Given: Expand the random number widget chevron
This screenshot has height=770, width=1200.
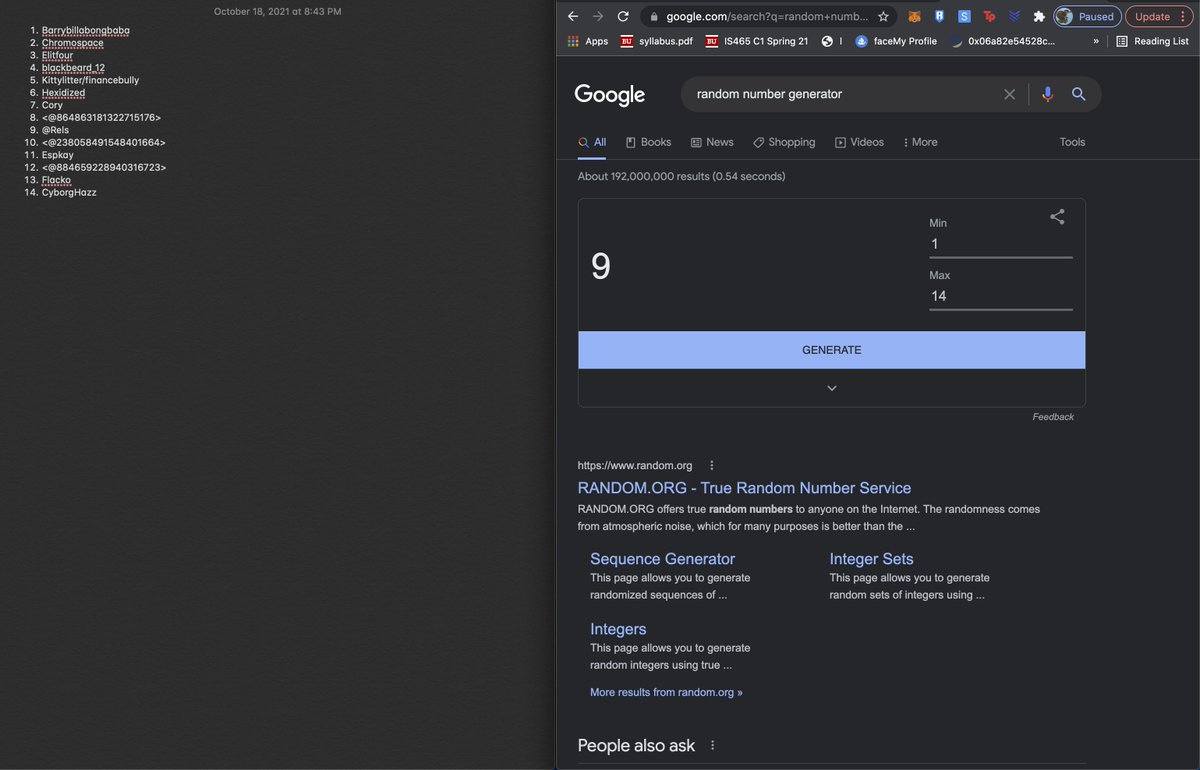Looking at the screenshot, I should 832,388.
